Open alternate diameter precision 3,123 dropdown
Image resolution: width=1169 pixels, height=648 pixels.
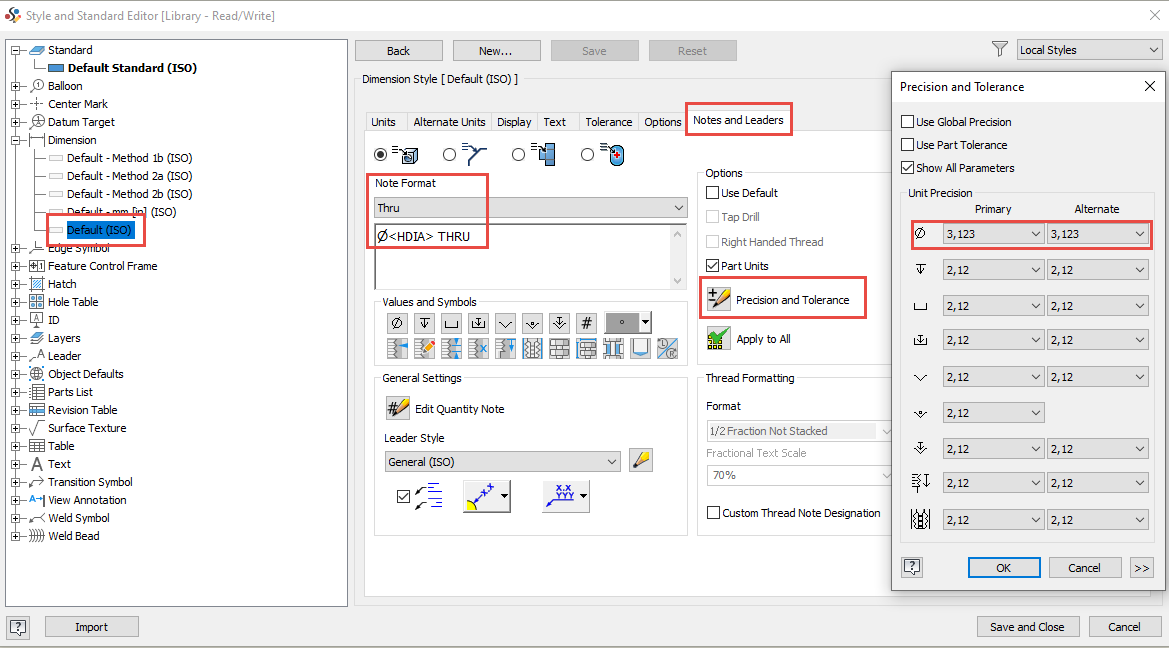click(1098, 234)
